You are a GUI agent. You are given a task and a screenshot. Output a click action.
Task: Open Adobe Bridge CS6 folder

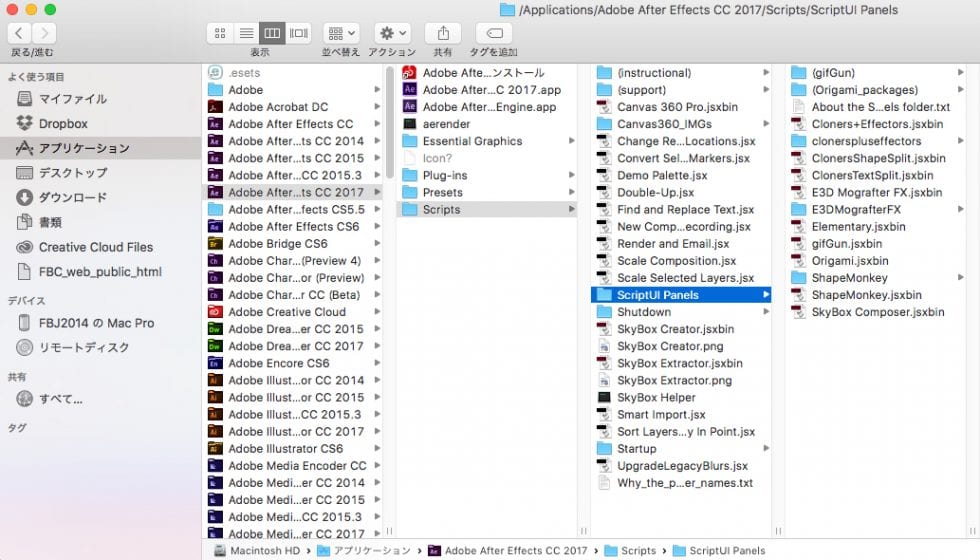tap(277, 244)
